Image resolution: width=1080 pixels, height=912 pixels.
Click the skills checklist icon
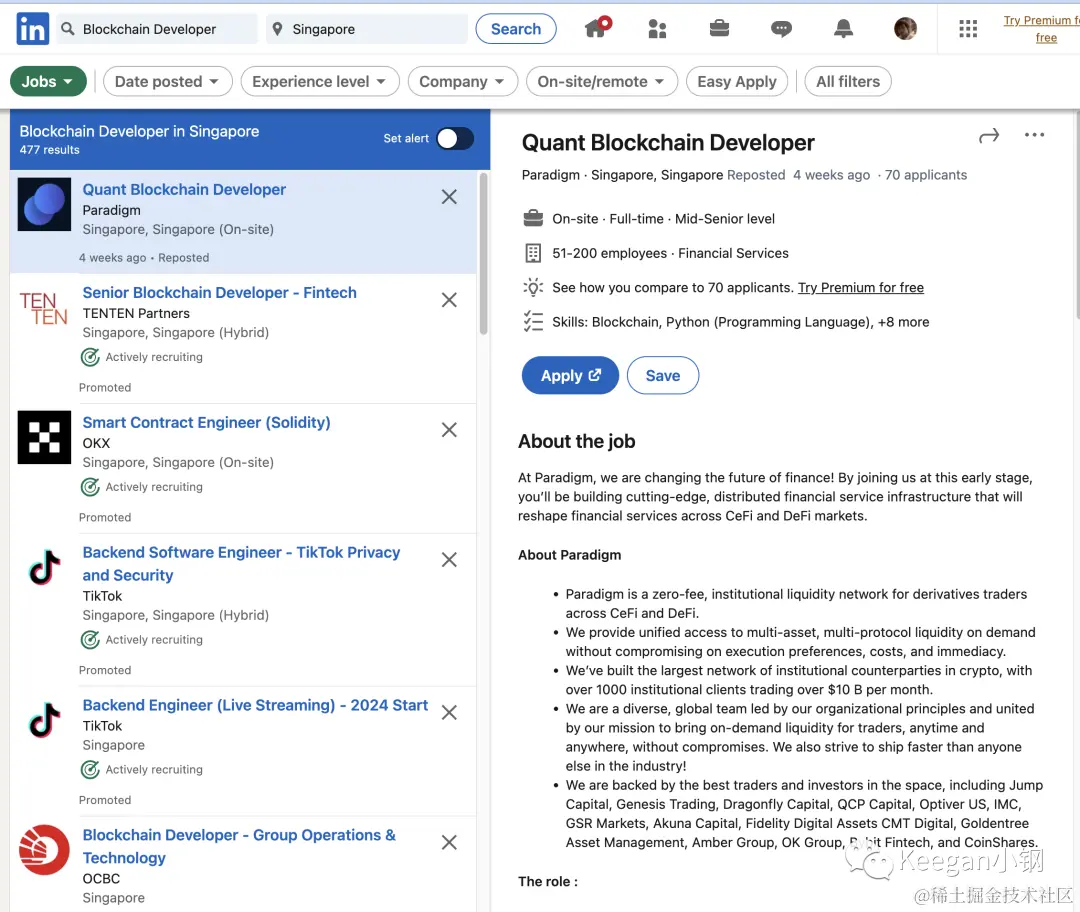pyautogui.click(x=532, y=322)
